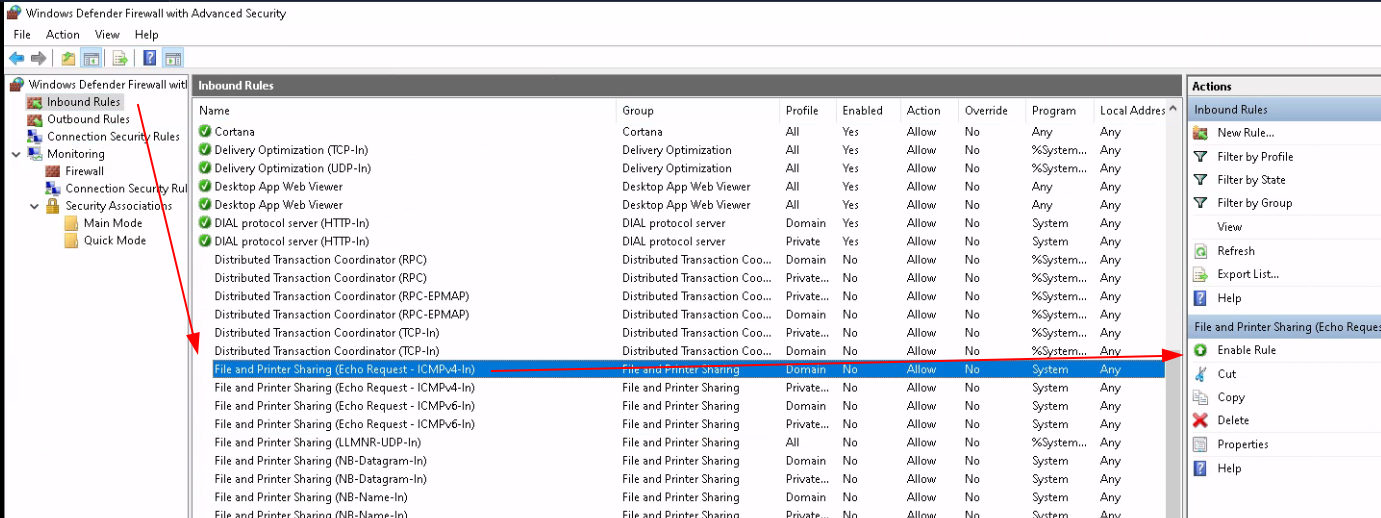
Task: Click the Up One Level folder toolbar icon
Action: [68, 58]
